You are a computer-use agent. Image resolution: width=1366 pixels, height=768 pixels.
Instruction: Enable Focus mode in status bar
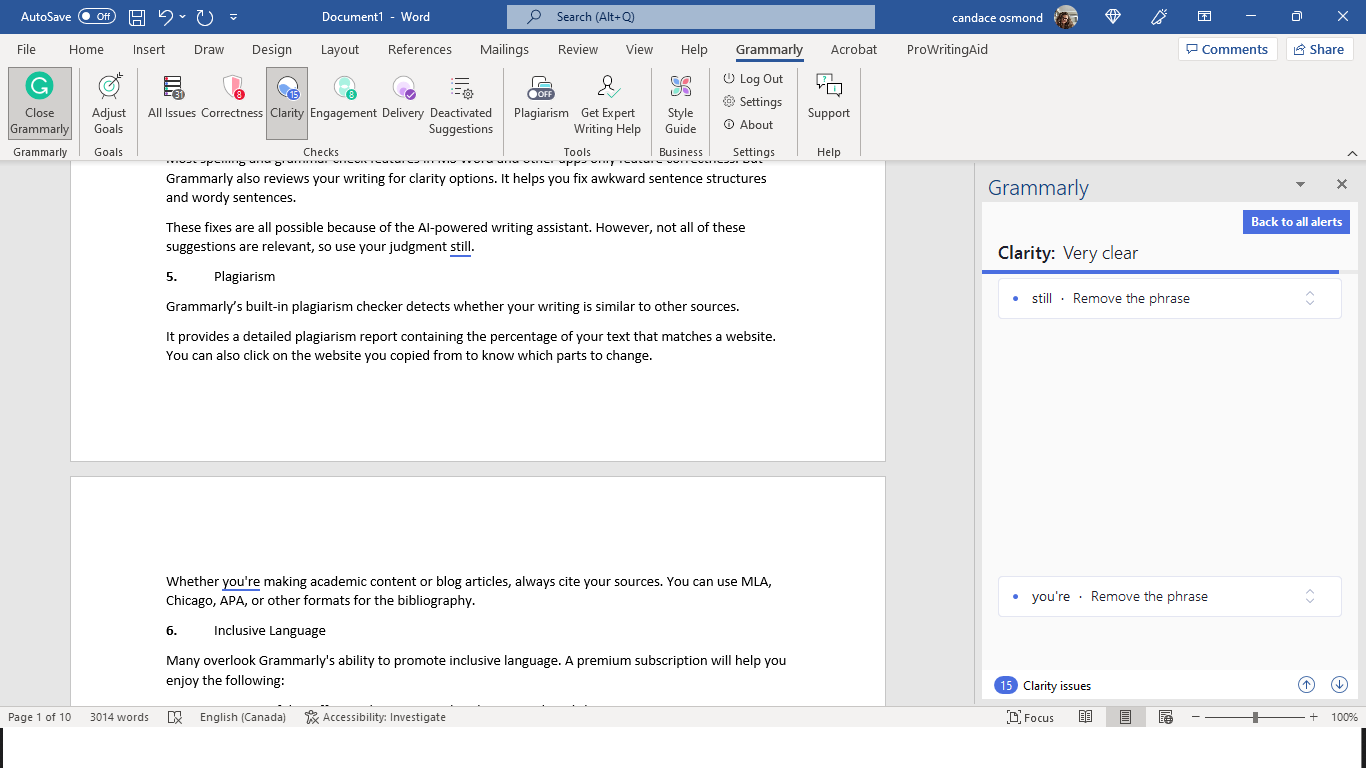(1031, 717)
